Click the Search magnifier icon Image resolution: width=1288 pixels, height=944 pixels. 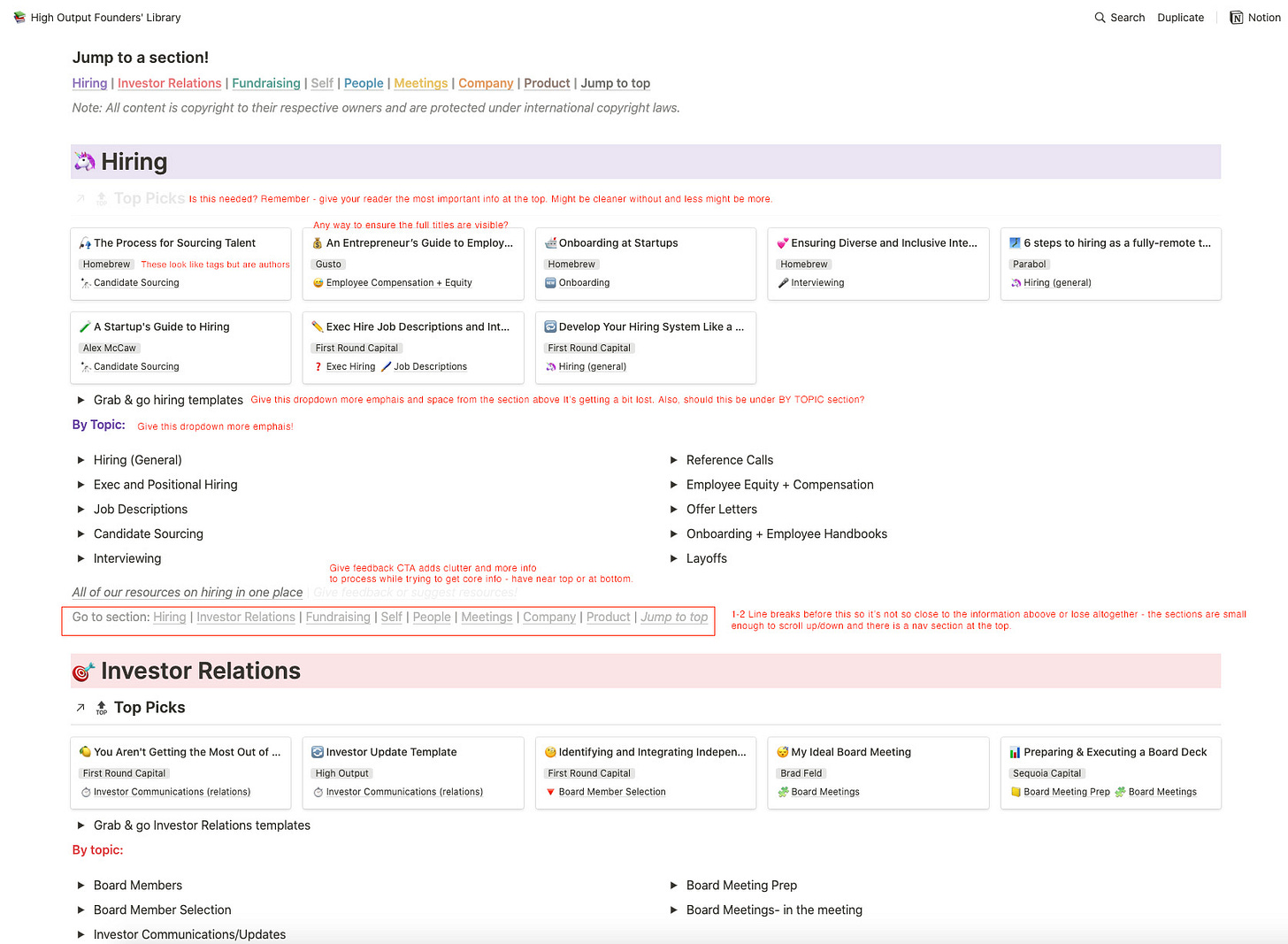coord(1100,18)
